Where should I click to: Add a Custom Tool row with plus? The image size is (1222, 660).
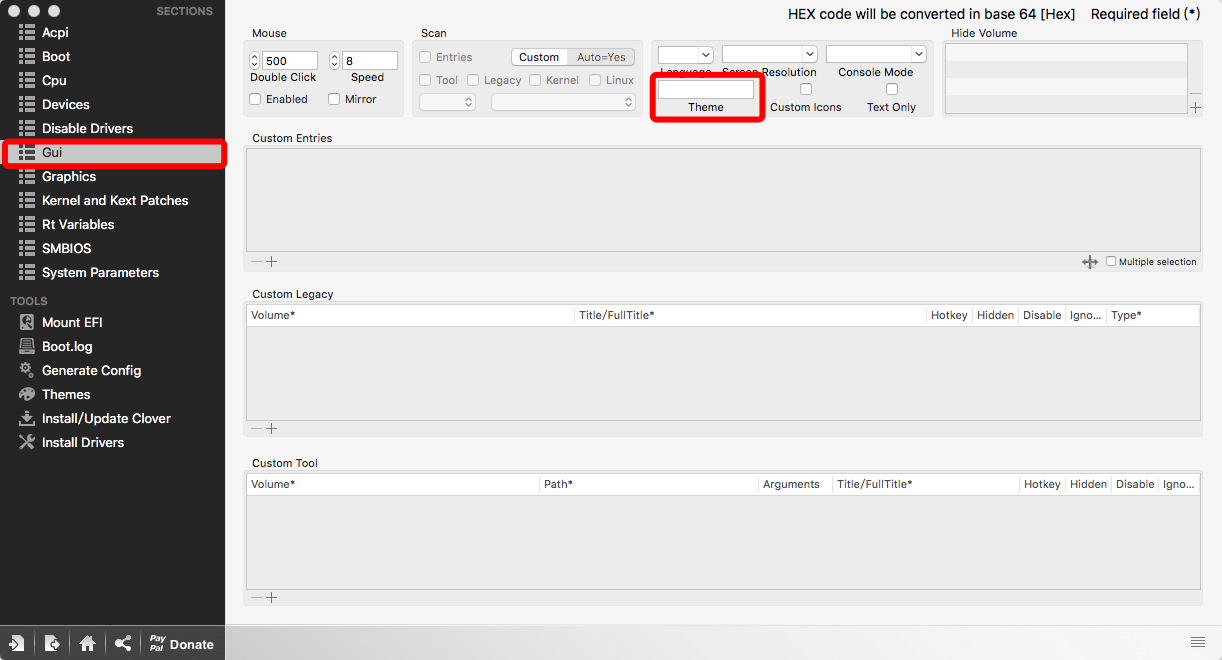[271, 598]
